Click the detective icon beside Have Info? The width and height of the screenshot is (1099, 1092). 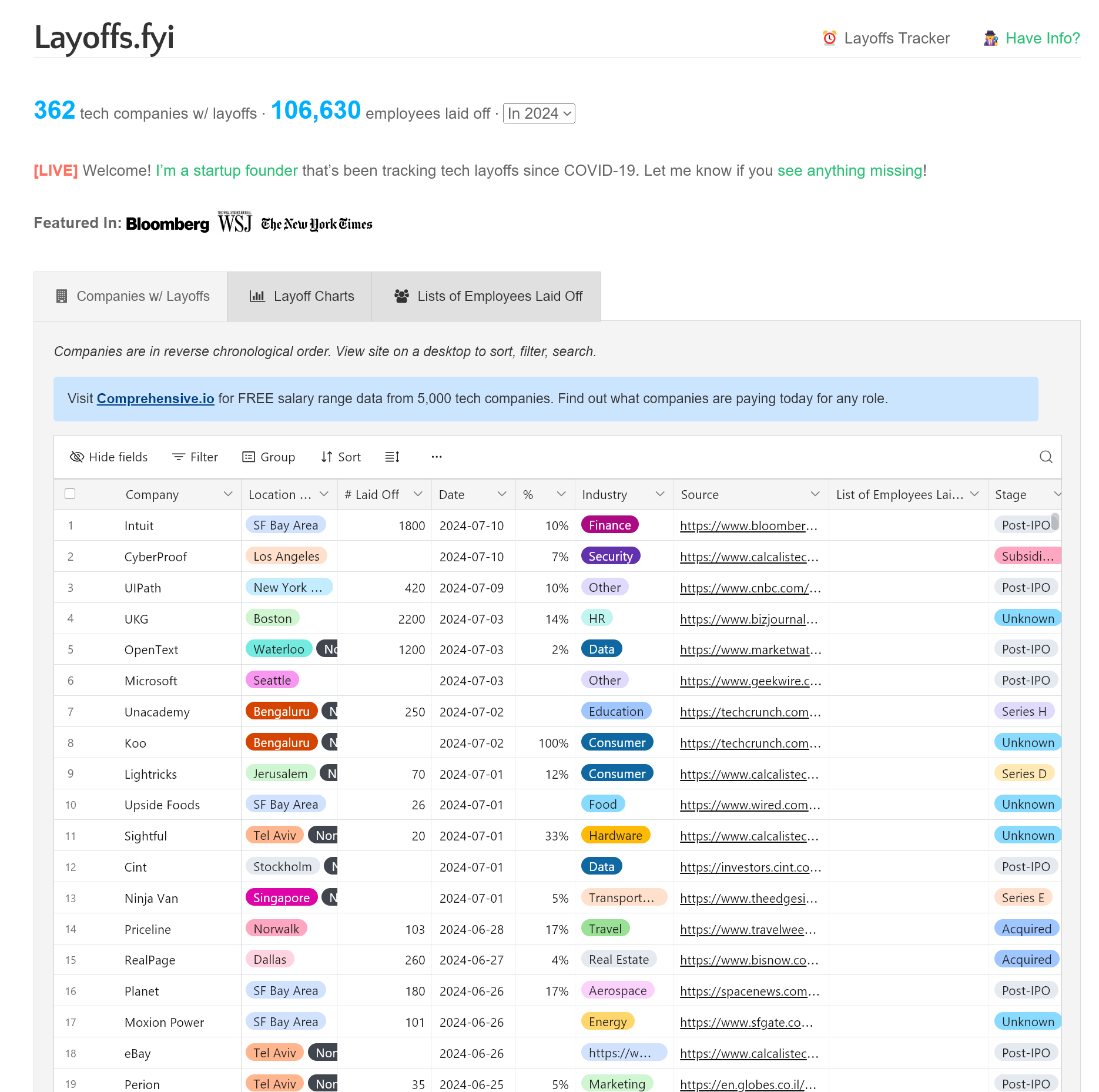pyautogui.click(x=991, y=38)
